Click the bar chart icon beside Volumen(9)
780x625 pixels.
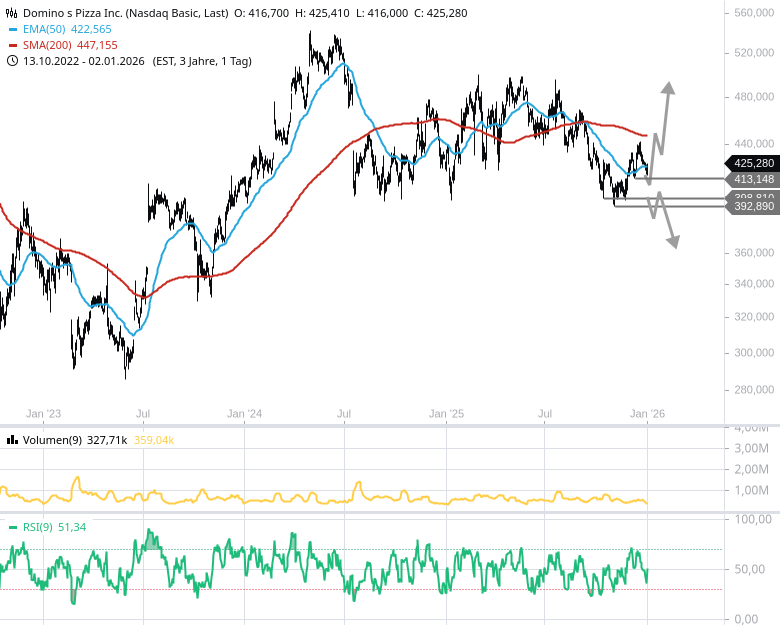(x=12, y=439)
